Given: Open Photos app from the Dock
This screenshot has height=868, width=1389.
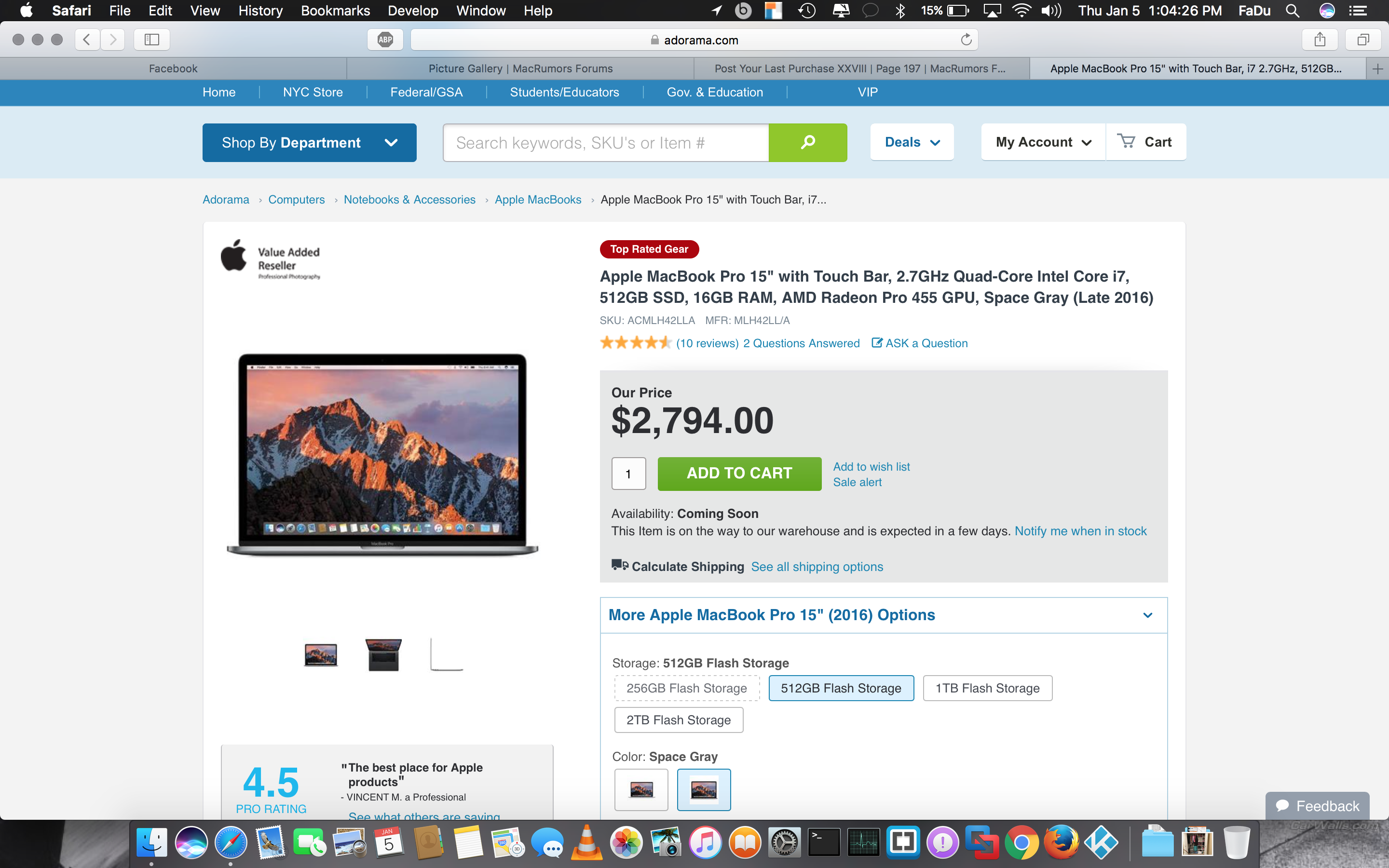Looking at the screenshot, I should [626, 843].
